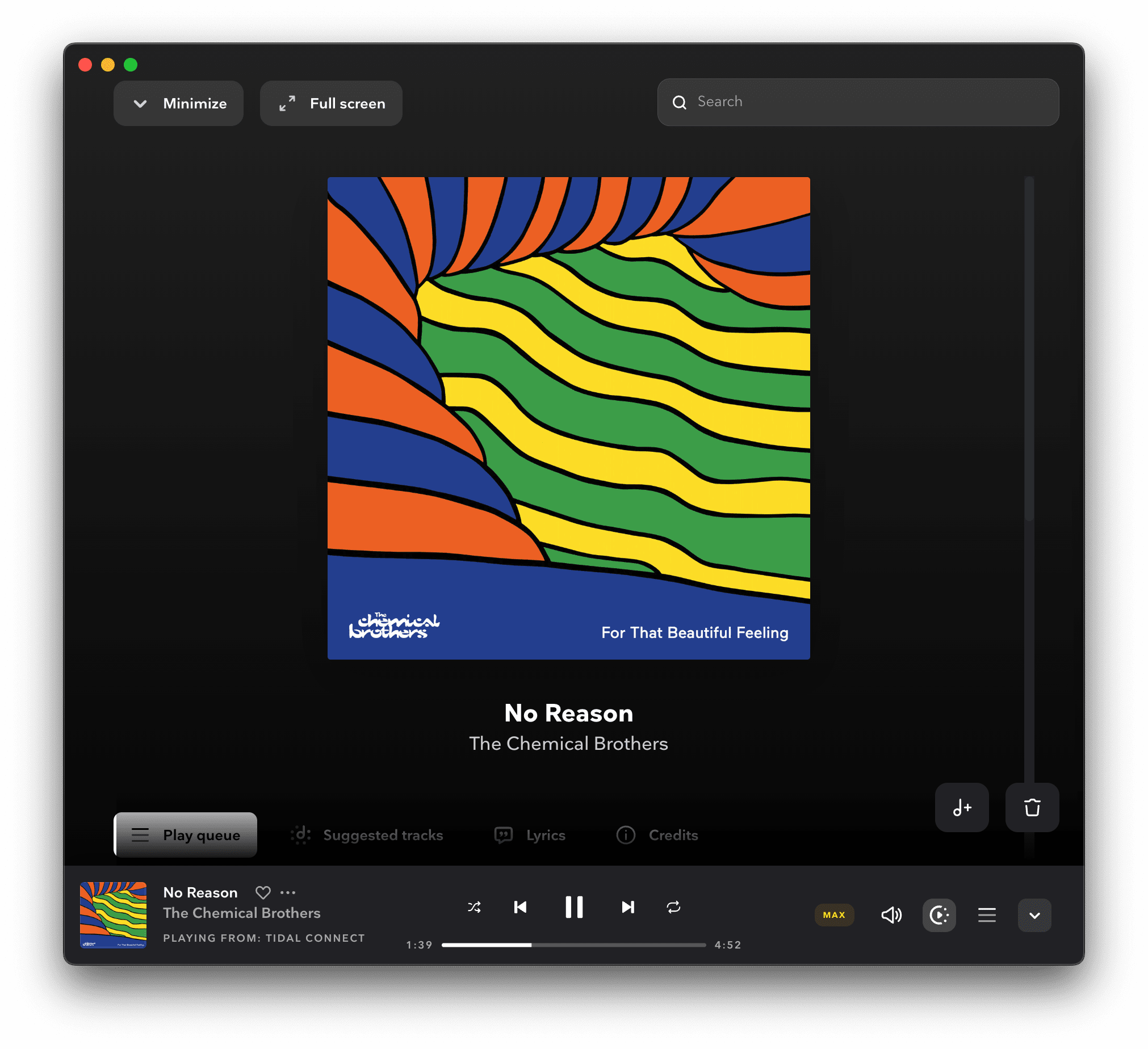Click The Chemical Brothers text under heading

tap(568, 744)
